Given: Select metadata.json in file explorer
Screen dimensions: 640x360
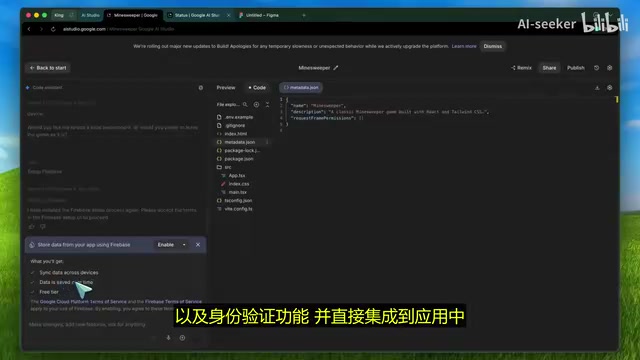Looking at the screenshot, I should coord(240,142).
